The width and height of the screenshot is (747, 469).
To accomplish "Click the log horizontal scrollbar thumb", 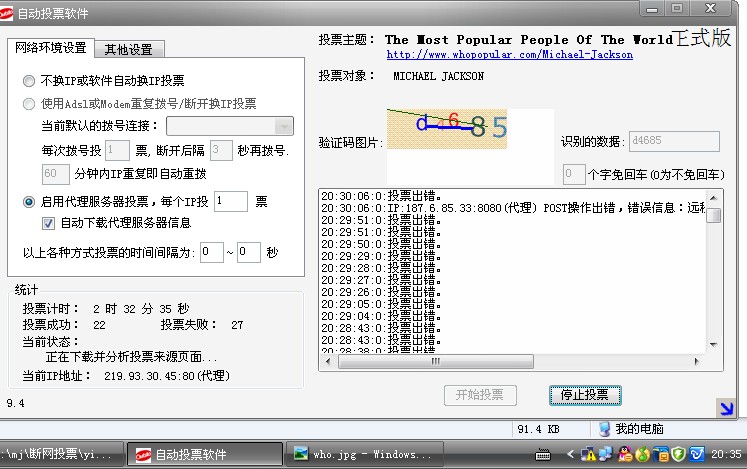I will 435,361.
